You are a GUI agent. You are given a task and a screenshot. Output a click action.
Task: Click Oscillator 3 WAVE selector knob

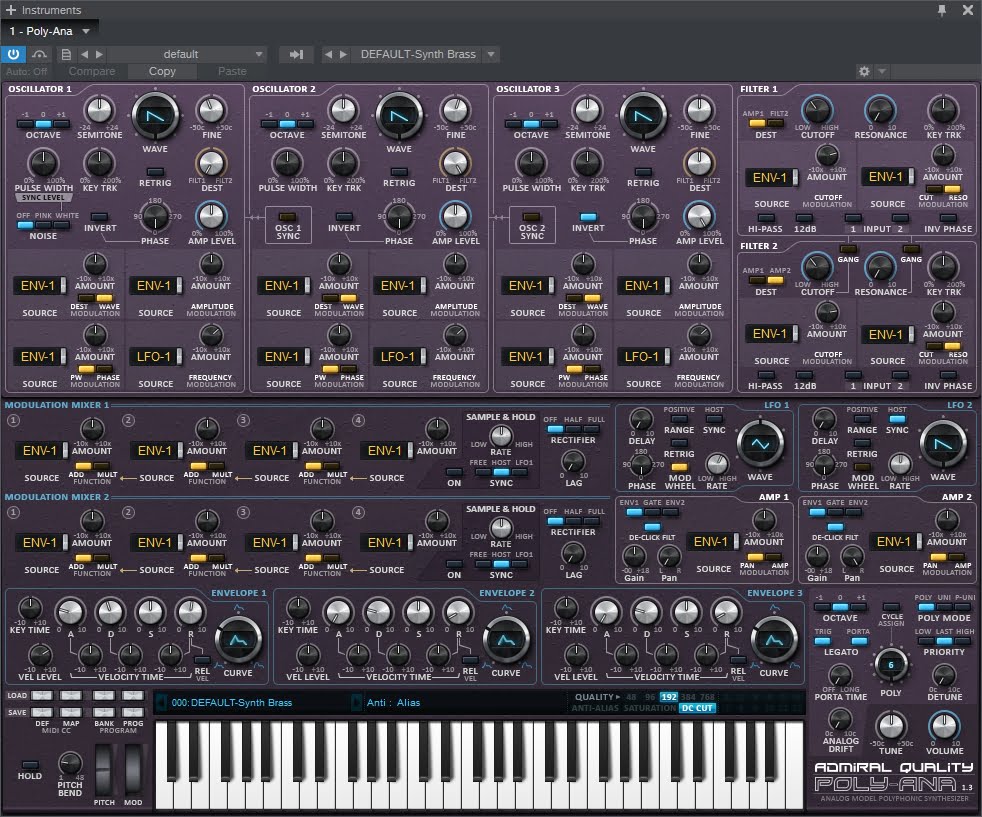tap(643, 116)
